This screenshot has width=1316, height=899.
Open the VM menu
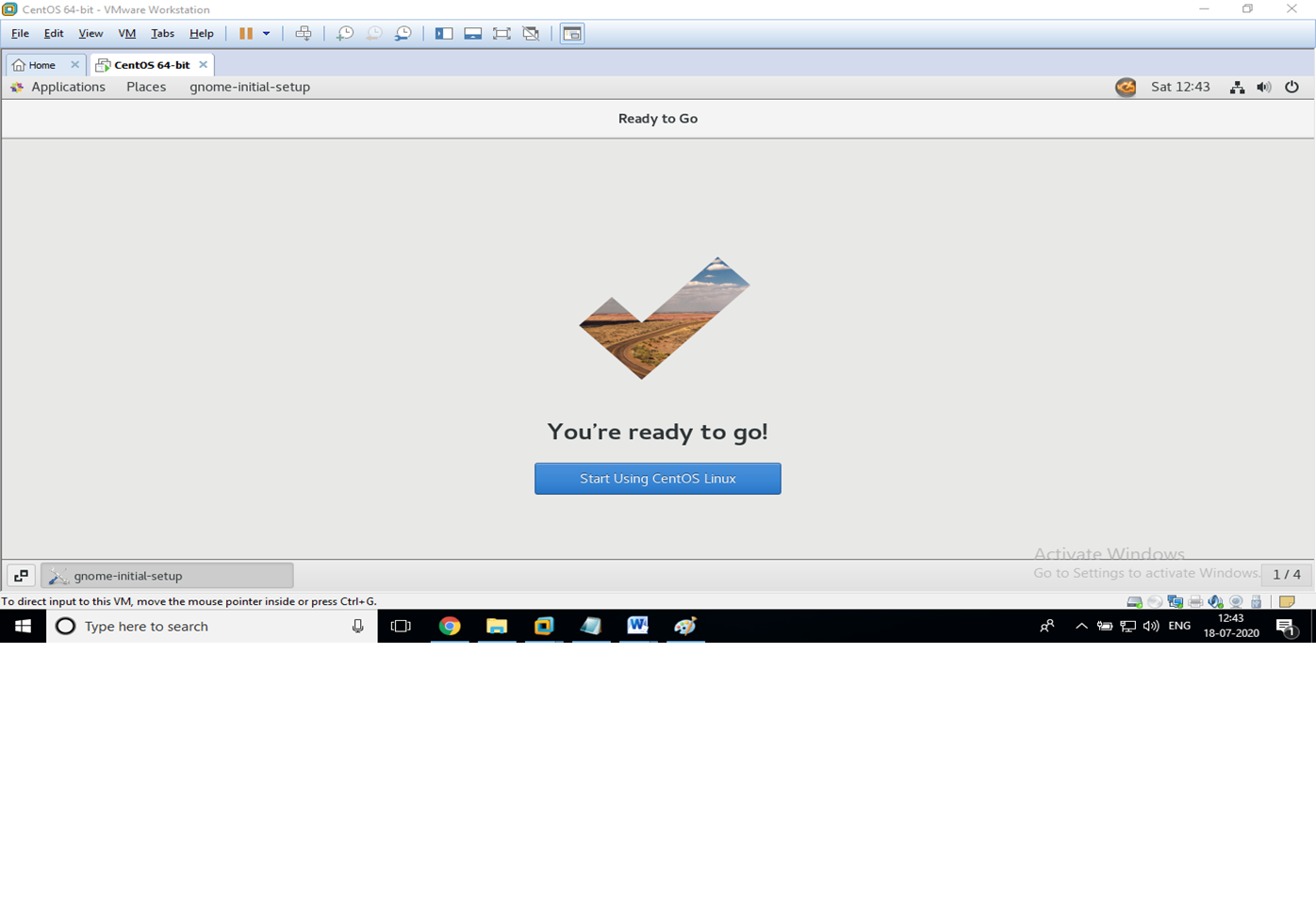click(x=126, y=33)
